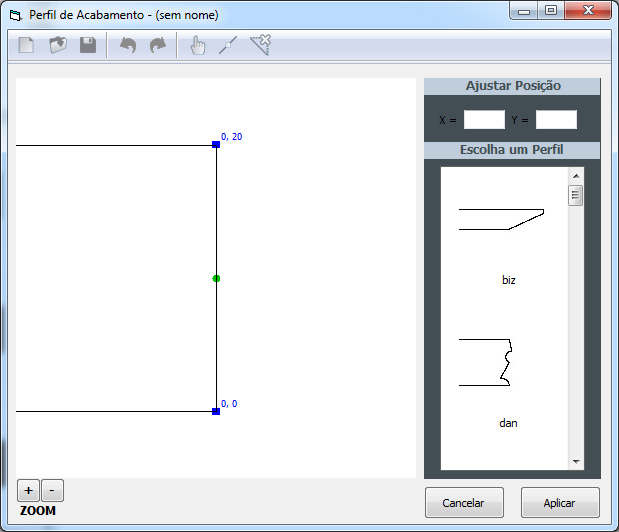Screen dimensions: 619x532
Task: Choose the dan profile thumbnail
Action: click(486, 362)
